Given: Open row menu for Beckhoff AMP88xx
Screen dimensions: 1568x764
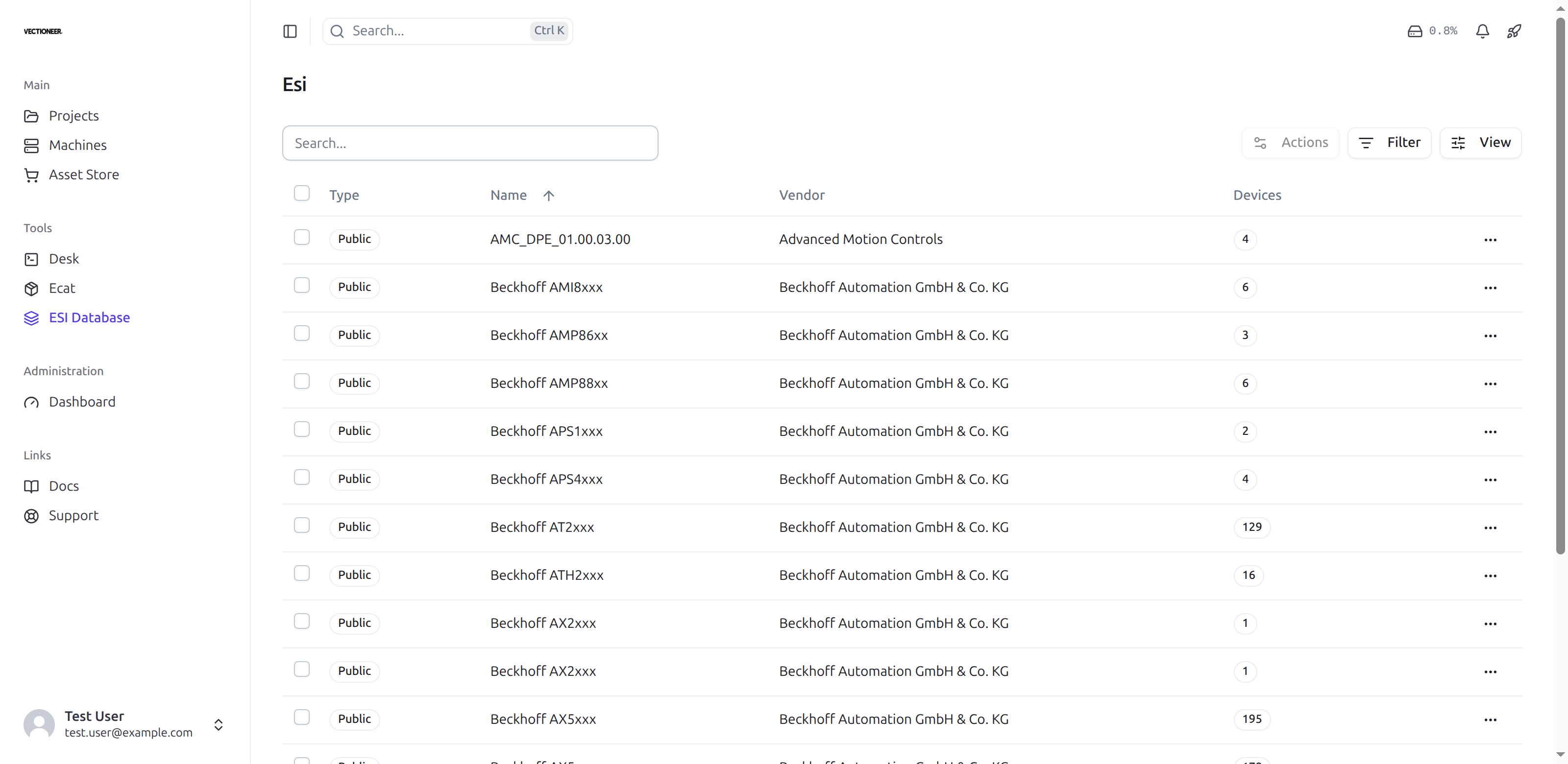Looking at the screenshot, I should tap(1490, 384).
